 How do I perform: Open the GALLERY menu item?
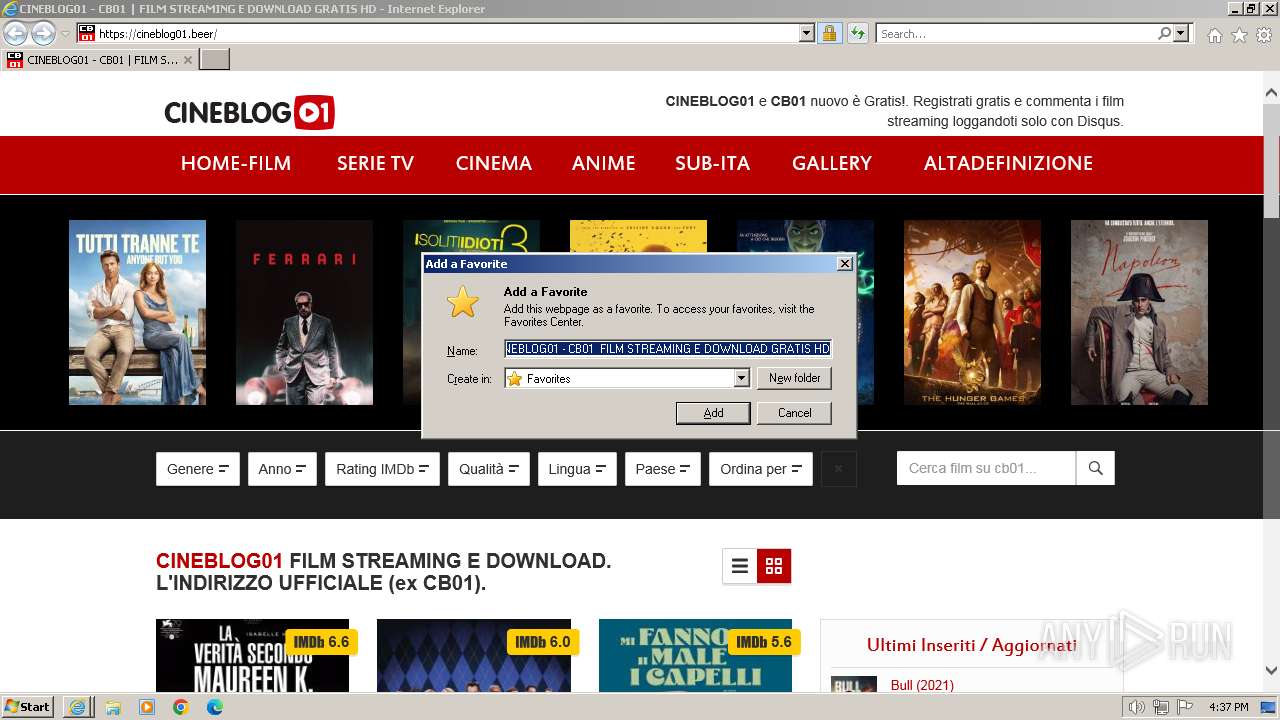point(832,163)
